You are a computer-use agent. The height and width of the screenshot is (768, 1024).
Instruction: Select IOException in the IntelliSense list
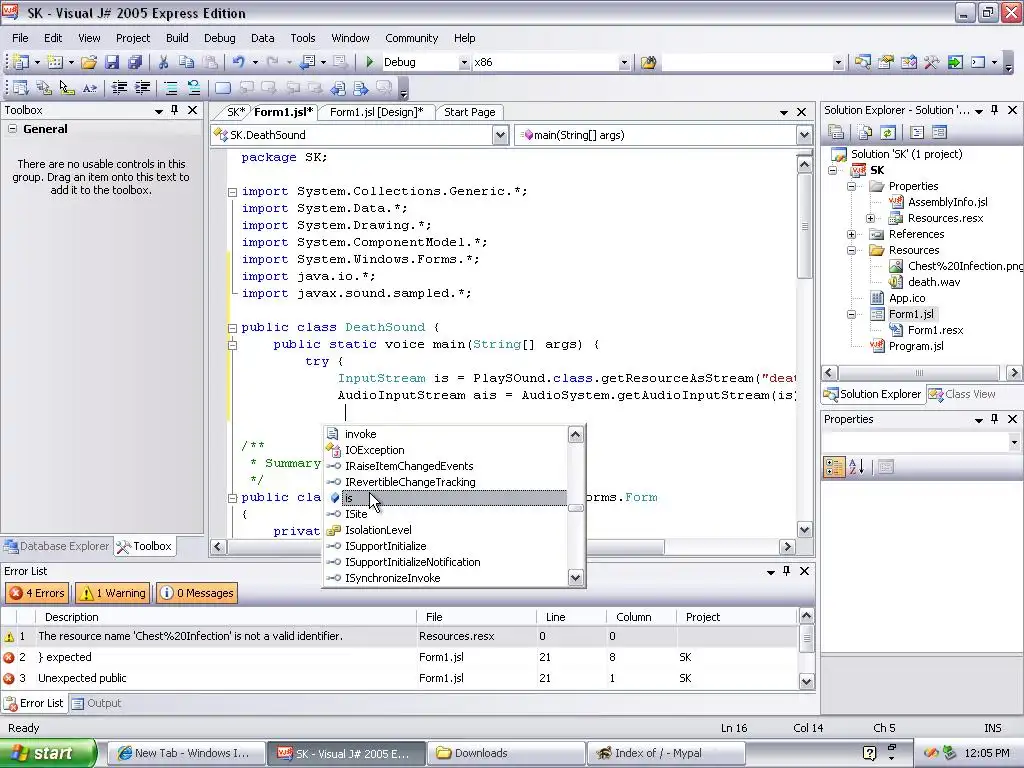[x=375, y=450]
